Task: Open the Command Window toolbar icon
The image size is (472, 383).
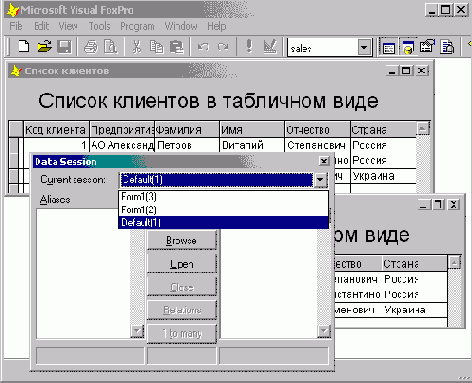Action: 389,47
